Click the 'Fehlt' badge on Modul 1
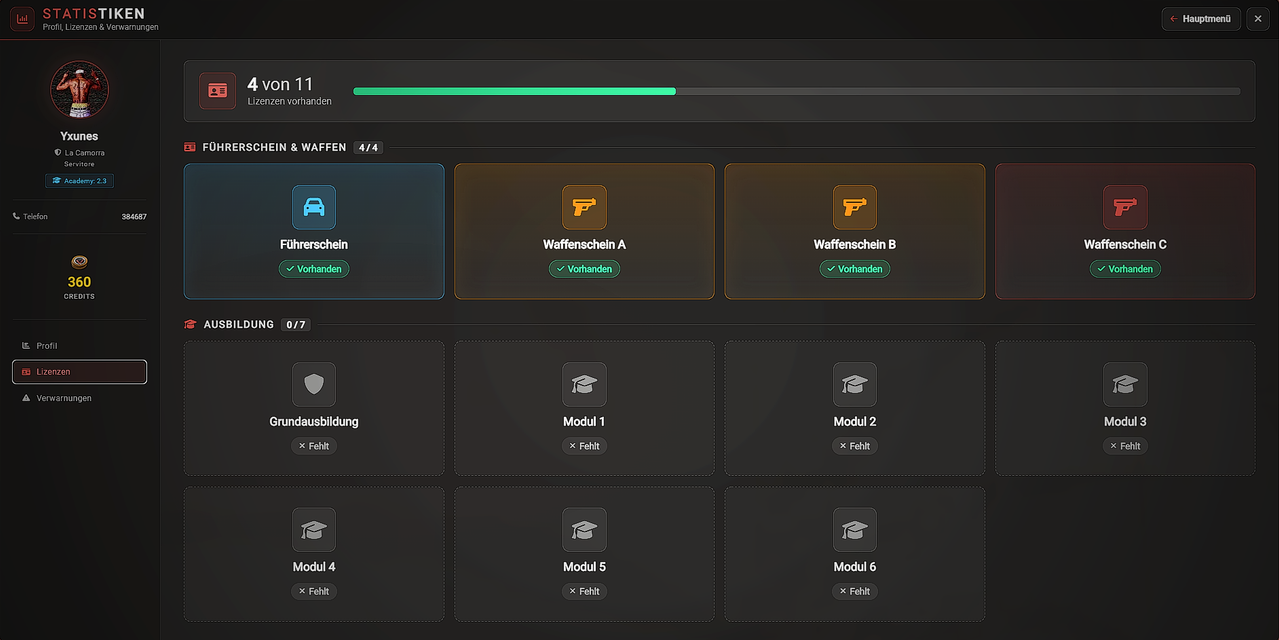1279x640 pixels. pos(584,446)
